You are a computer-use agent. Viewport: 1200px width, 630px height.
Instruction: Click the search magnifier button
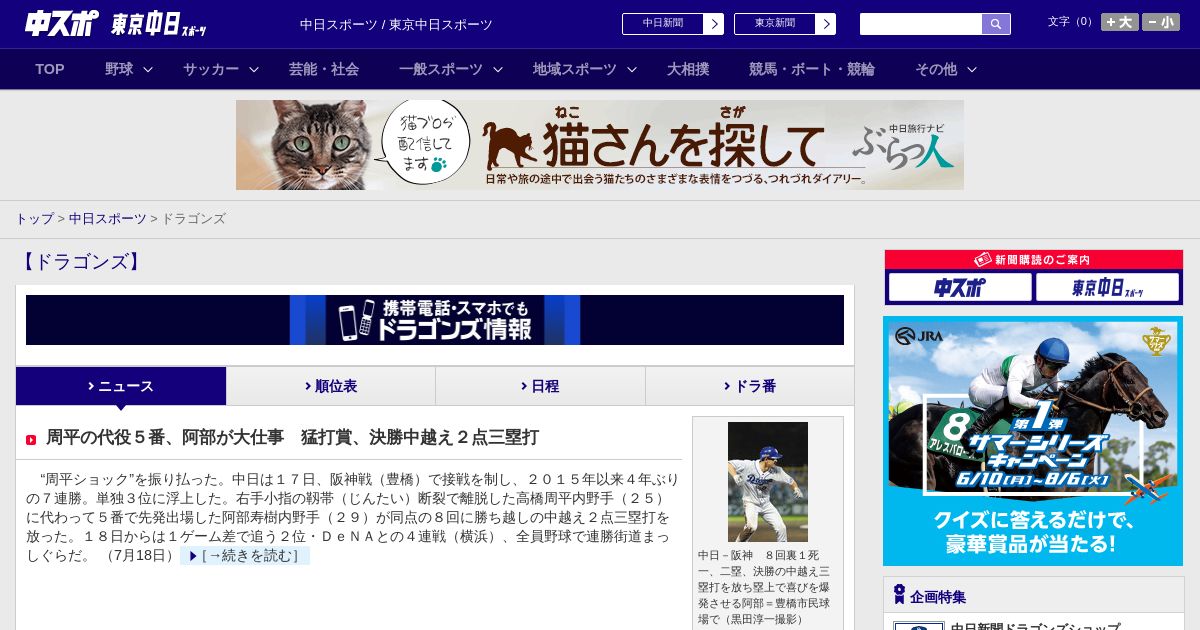(996, 24)
